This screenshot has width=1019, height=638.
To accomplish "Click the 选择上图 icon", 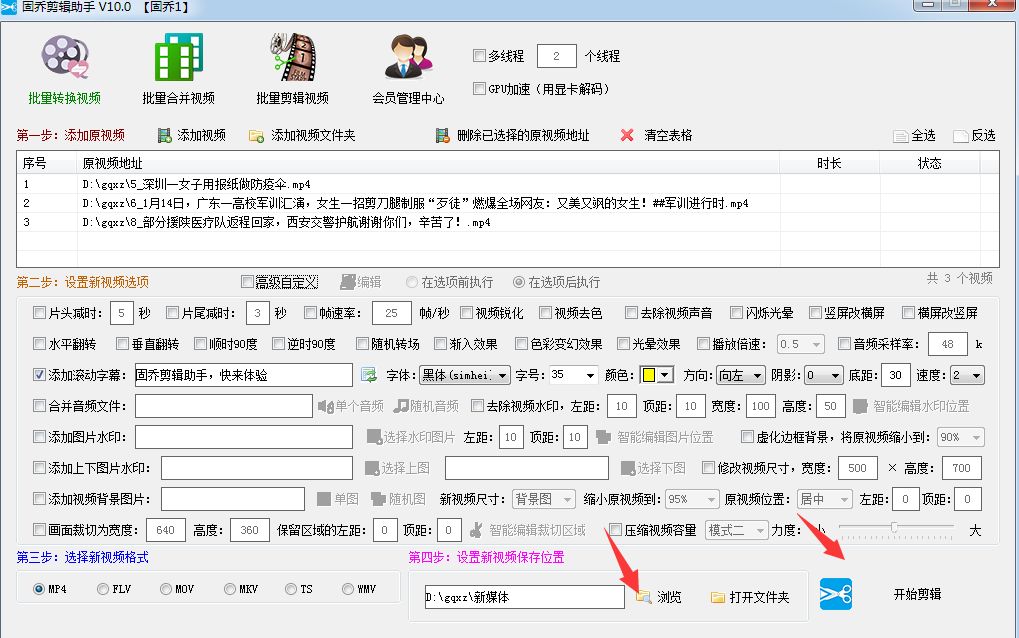I will [x=372, y=468].
